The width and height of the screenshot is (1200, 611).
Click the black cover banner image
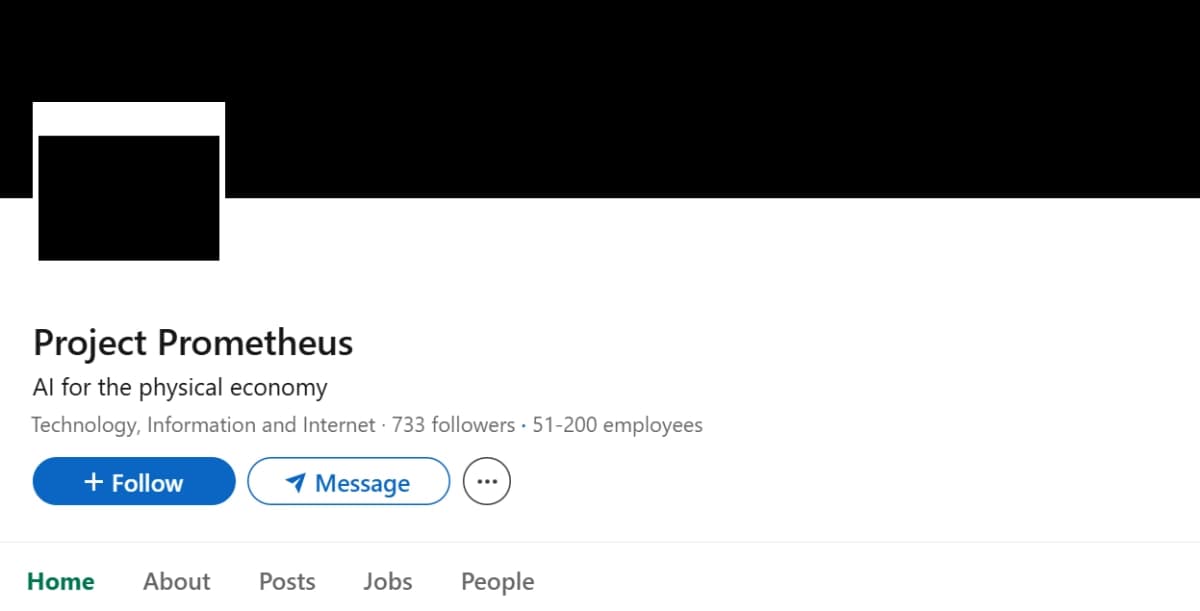[700, 98]
